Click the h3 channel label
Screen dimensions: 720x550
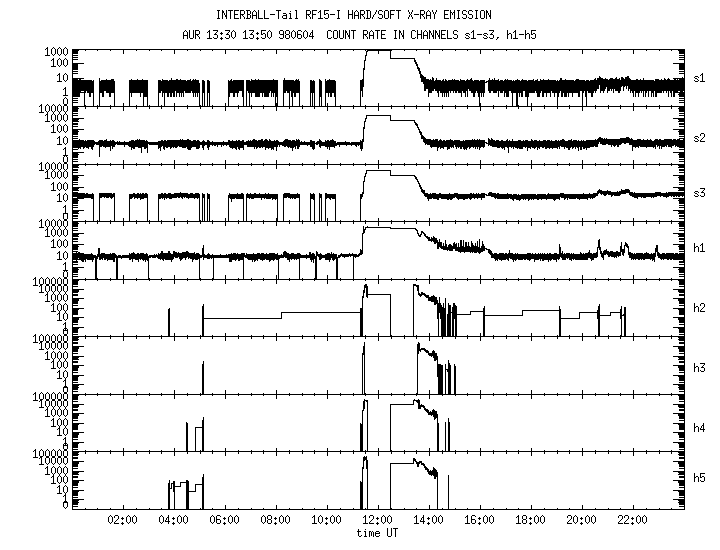[699, 364]
